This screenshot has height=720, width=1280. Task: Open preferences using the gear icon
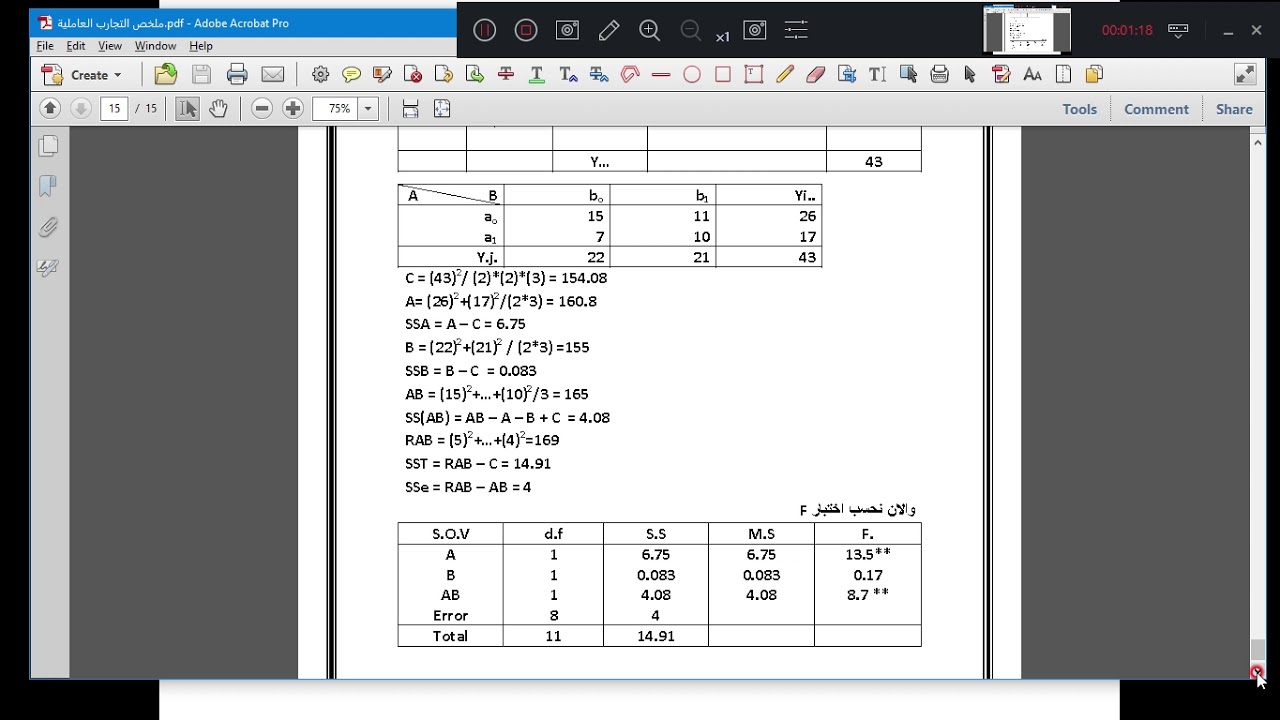pyautogui.click(x=320, y=74)
